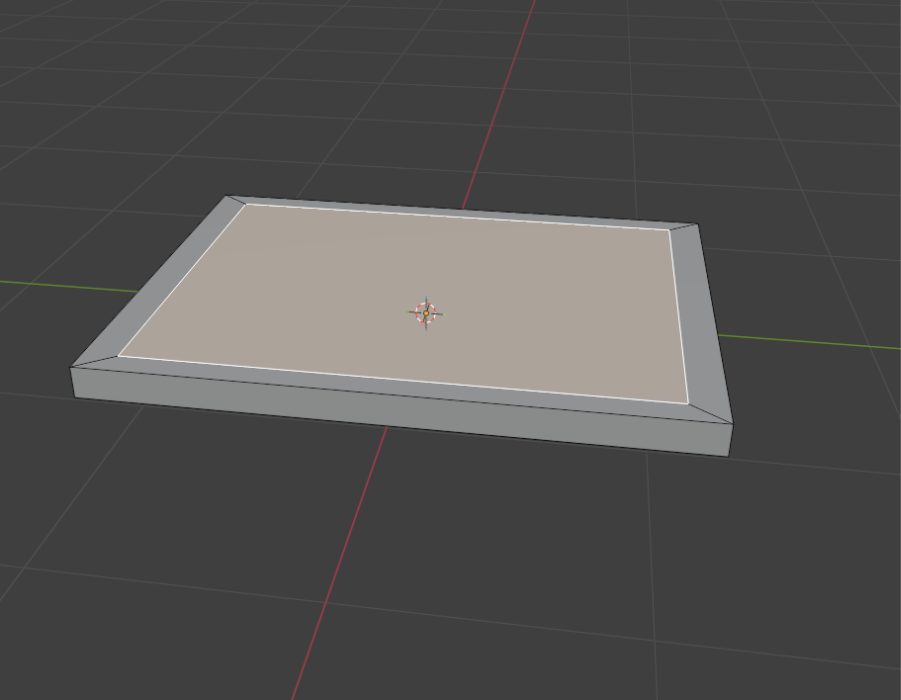Select the front sloped bevel face
Viewport: 901px width, 700px height.
pos(402,389)
